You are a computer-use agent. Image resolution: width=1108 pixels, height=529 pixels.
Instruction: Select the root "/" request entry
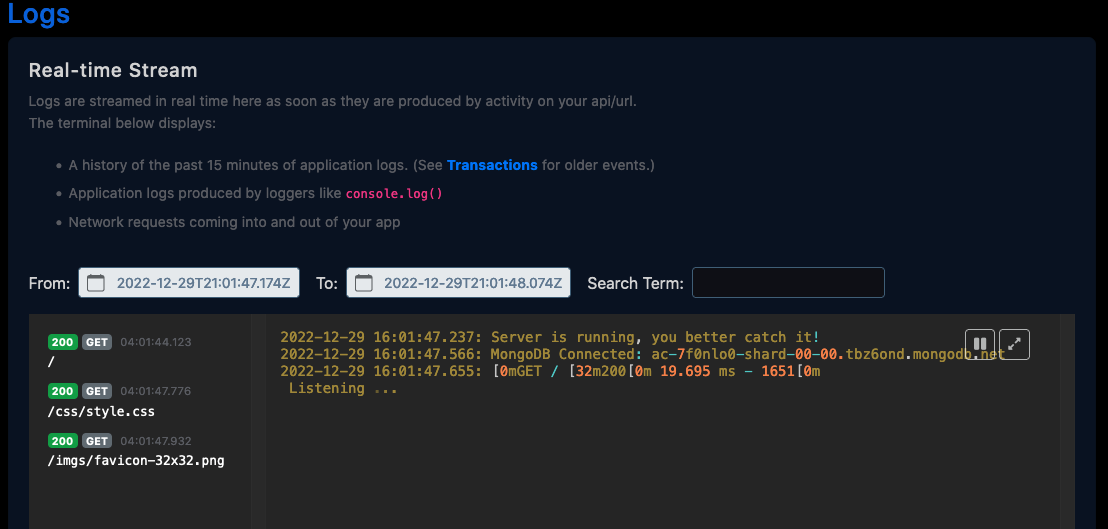tap(51, 361)
